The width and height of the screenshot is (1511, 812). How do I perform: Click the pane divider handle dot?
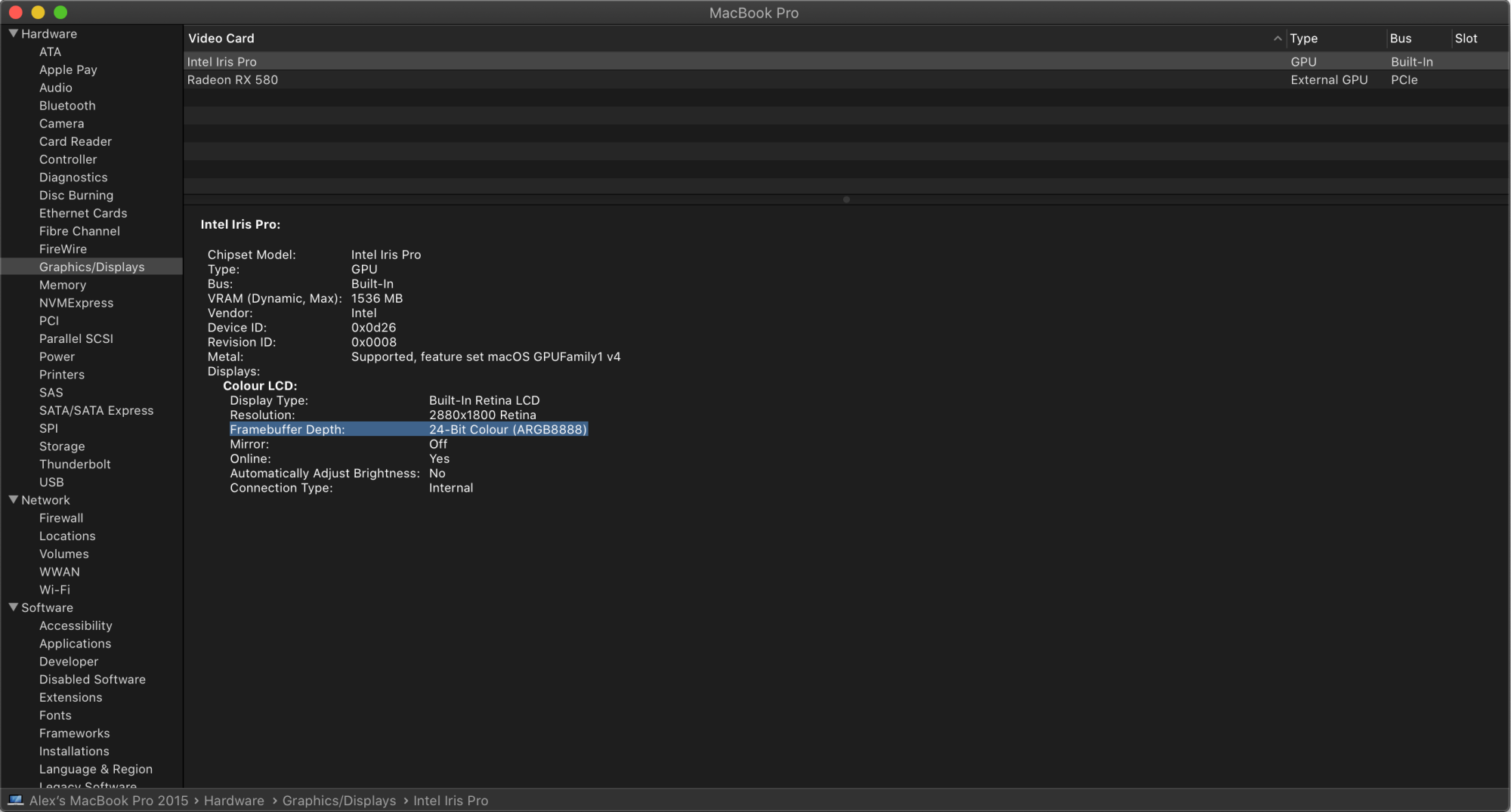pos(846,199)
